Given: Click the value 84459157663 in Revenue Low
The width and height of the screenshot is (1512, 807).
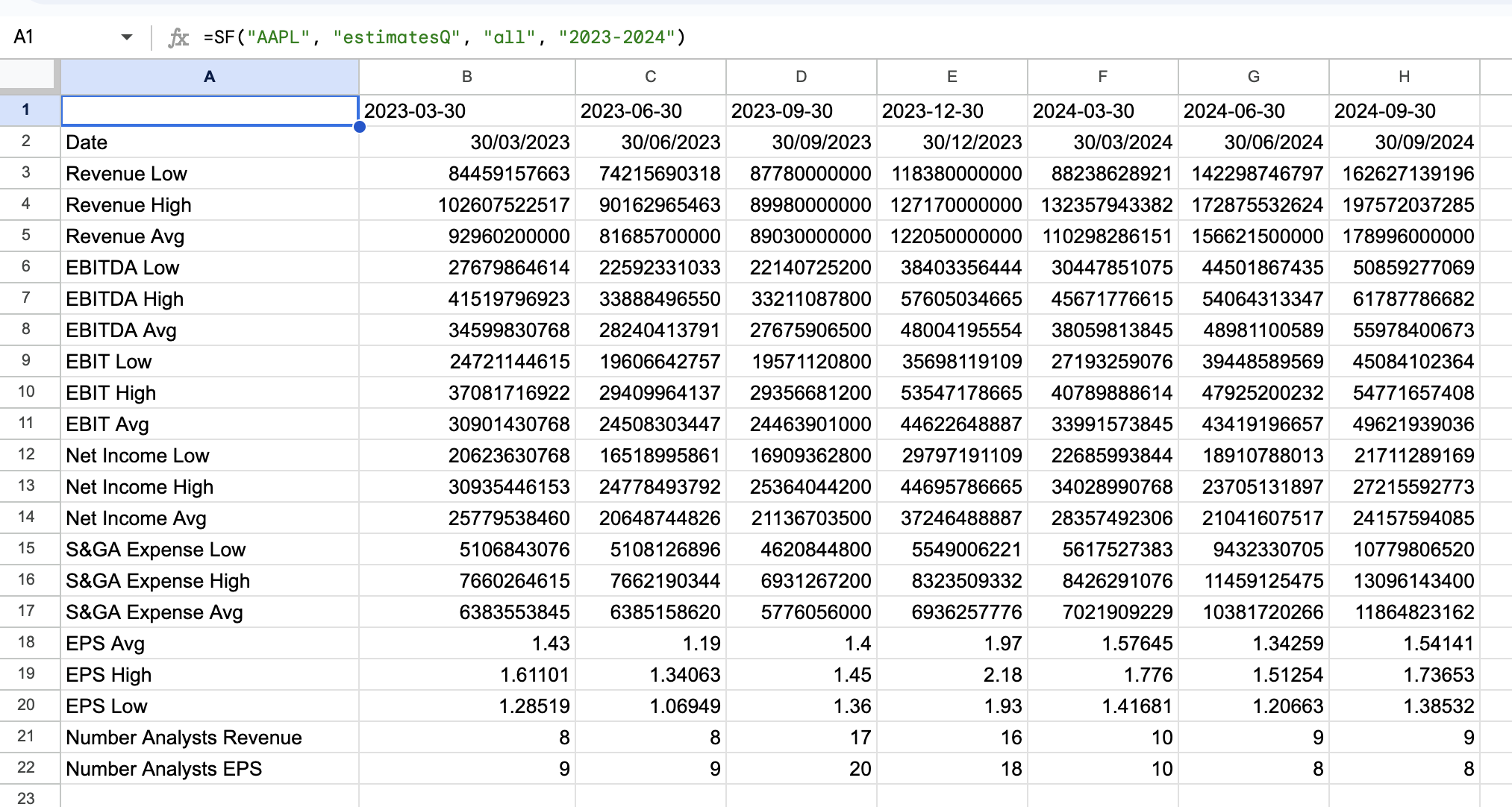Looking at the screenshot, I should (x=509, y=174).
